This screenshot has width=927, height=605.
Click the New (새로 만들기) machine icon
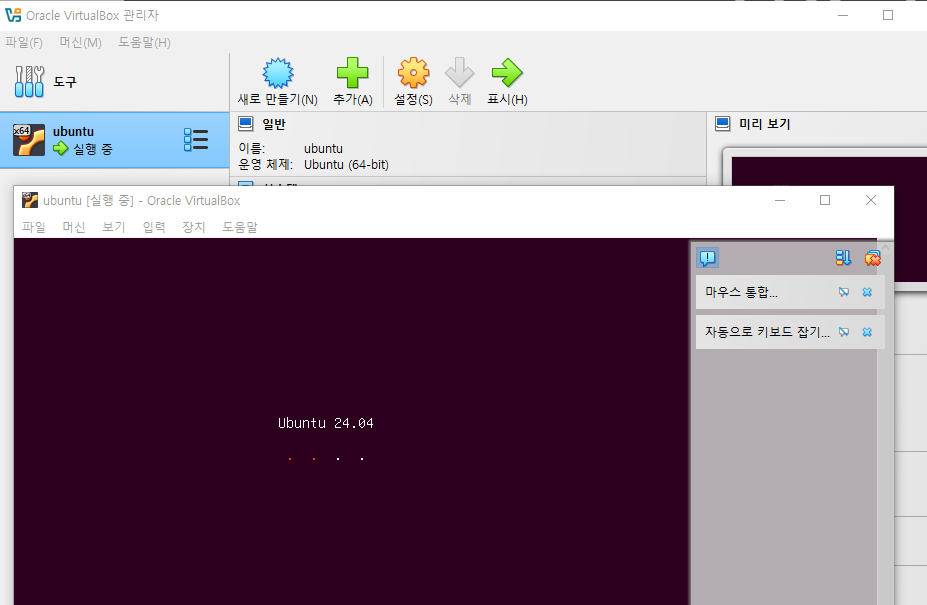click(278, 73)
